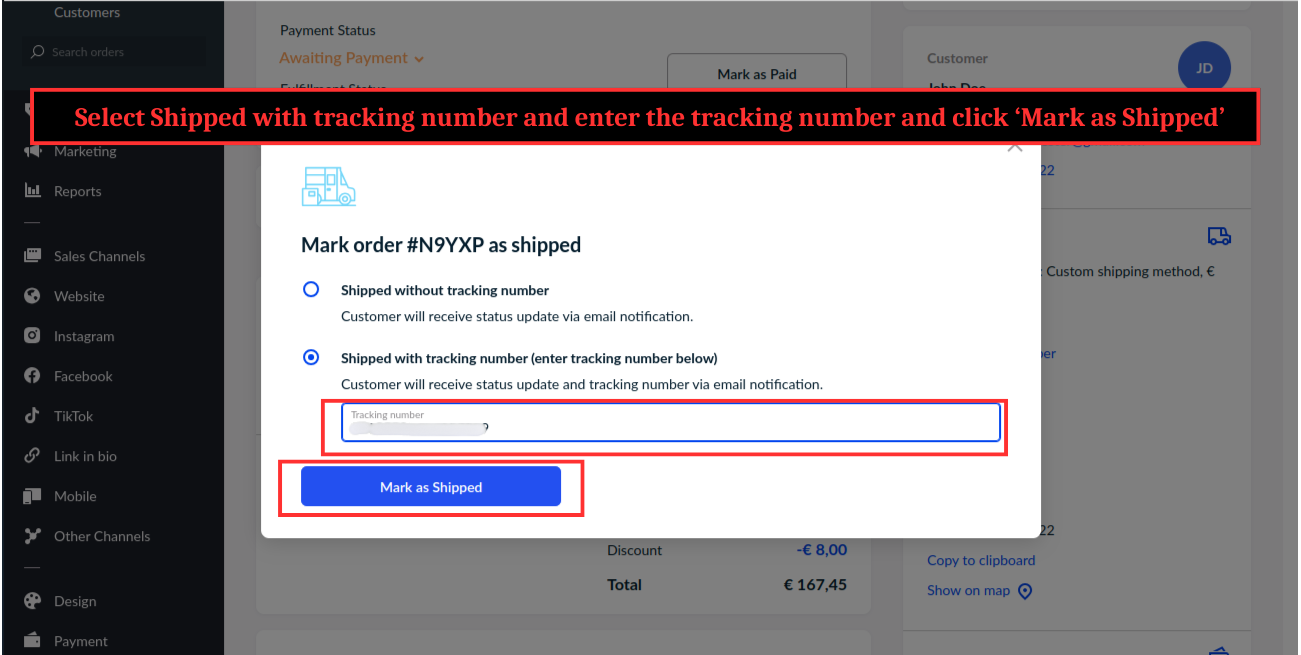The image size is (1301, 655).
Task: Click the Copy to clipboard link
Action: [x=981, y=560]
